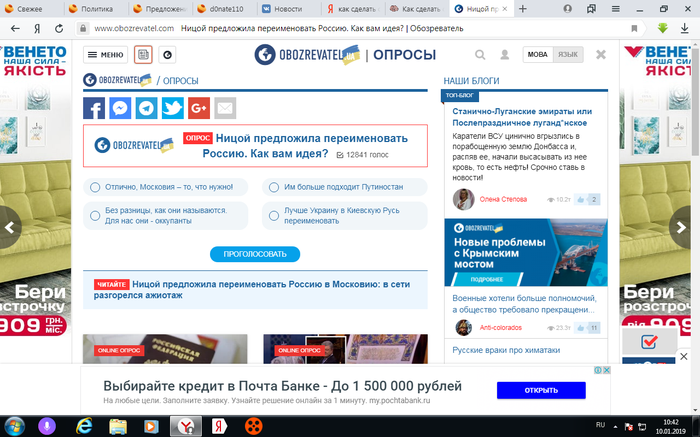Select option 'Им больше подходит Путиностан'
This screenshot has height=437, width=700.
(345, 187)
